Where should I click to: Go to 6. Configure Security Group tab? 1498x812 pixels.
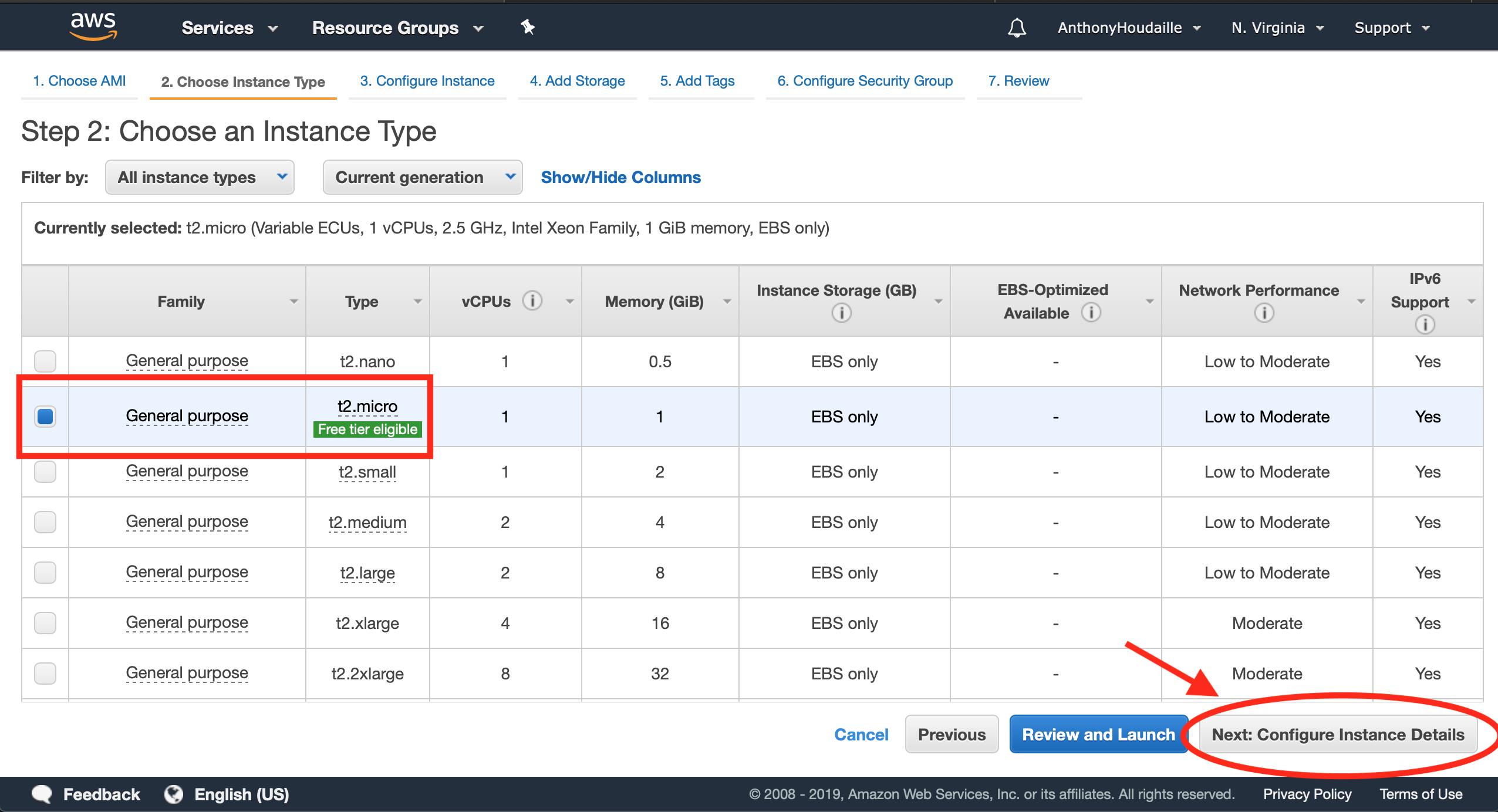pos(865,81)
